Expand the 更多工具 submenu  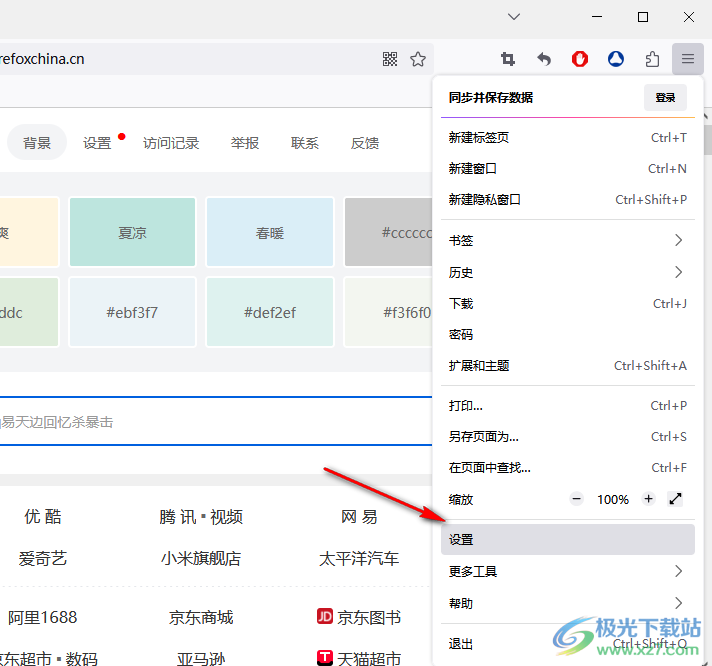[568, 571]
